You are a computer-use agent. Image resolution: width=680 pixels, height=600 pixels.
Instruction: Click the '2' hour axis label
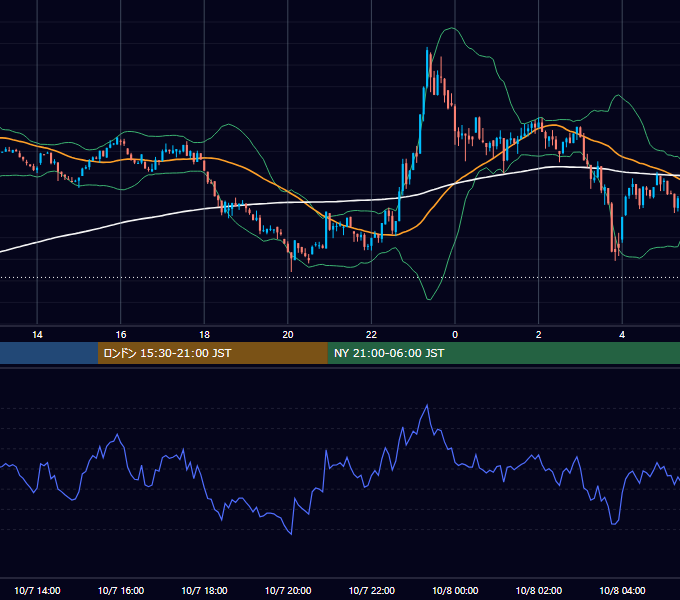click(539, 335)
